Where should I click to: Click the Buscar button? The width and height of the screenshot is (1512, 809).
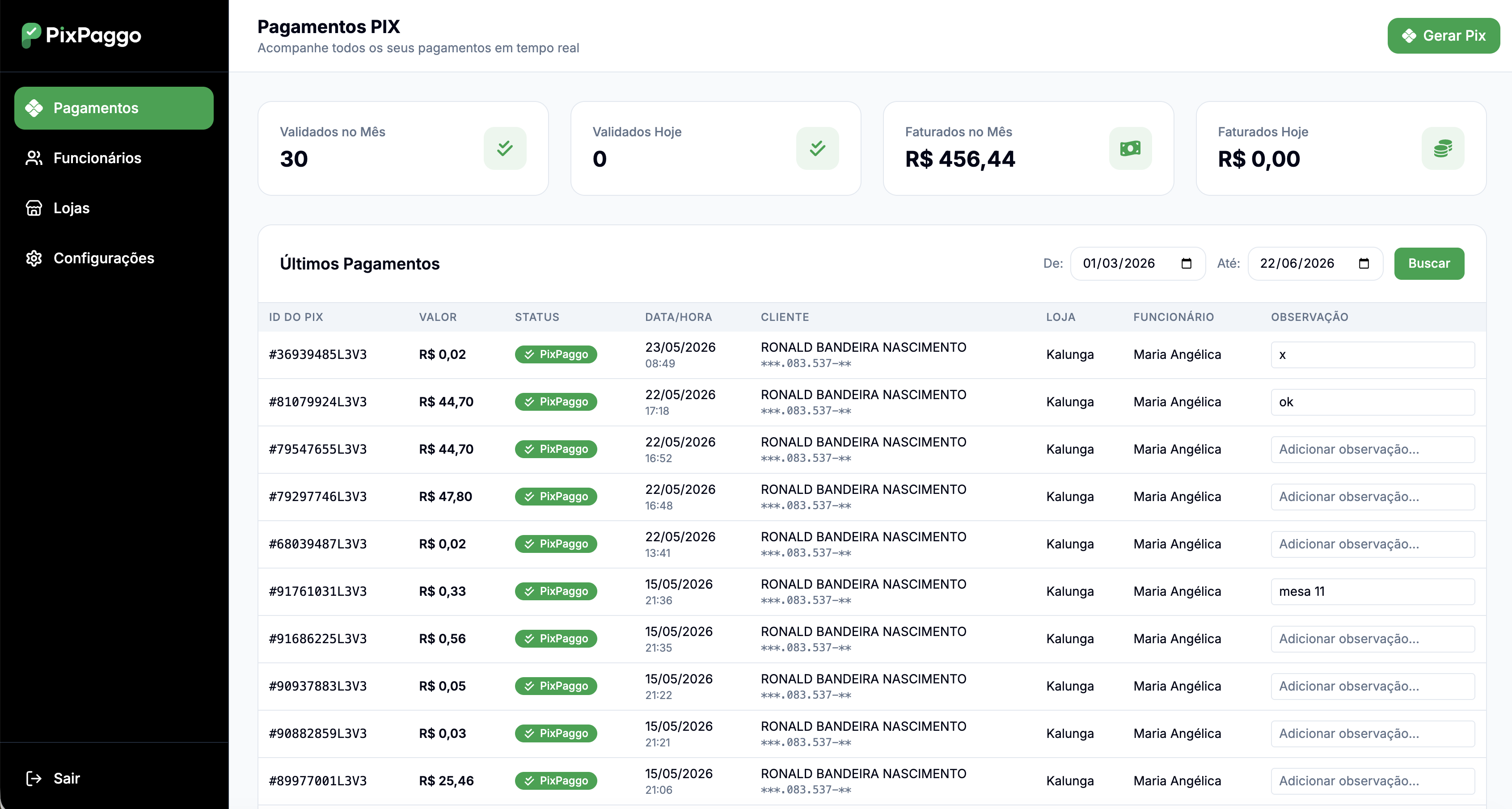[x=1429, y=263]
